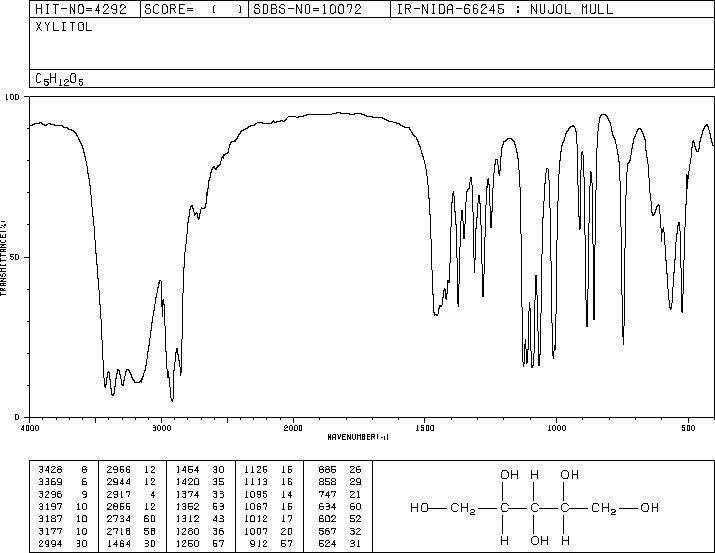Click the OH group ending the structure chain

649,508
